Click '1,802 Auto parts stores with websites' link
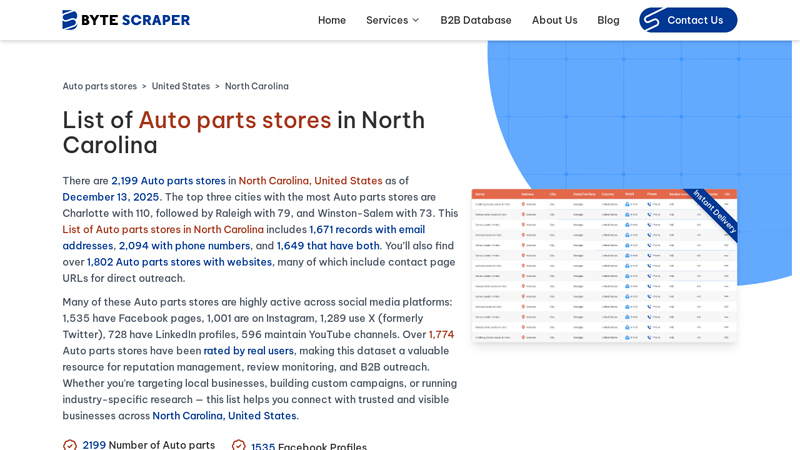The height and width of the screenshot is (450, 800). pyautogui.click(x=179, y=262)
